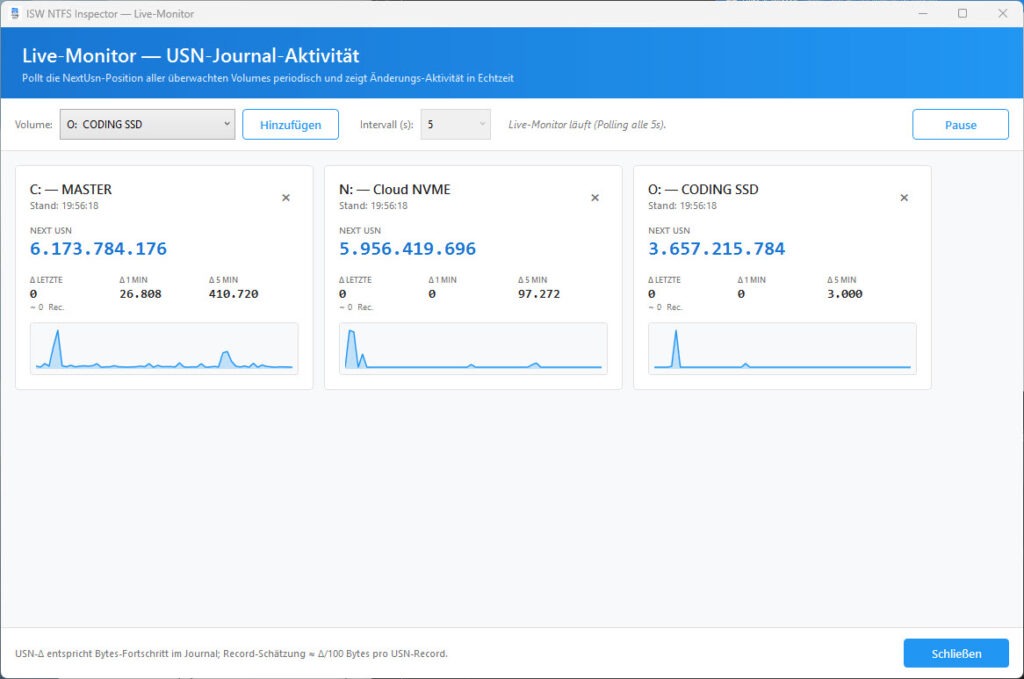Click the status text Live-Monitor läuft
The image size is (1024, 679).
click(587, 125)
